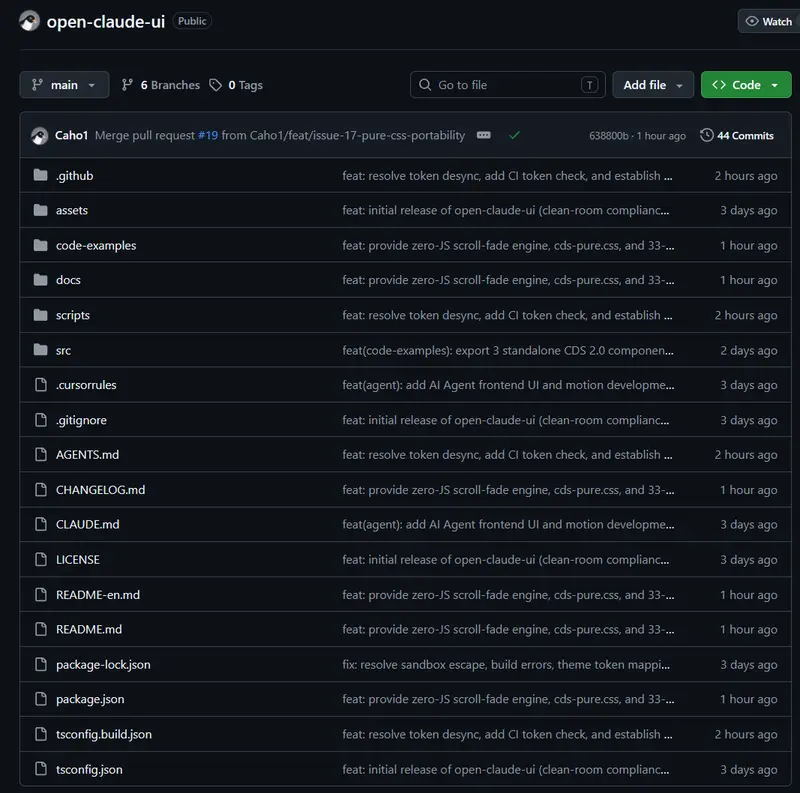
Task: Click the package.json file icon
Action: coord(40,699)
